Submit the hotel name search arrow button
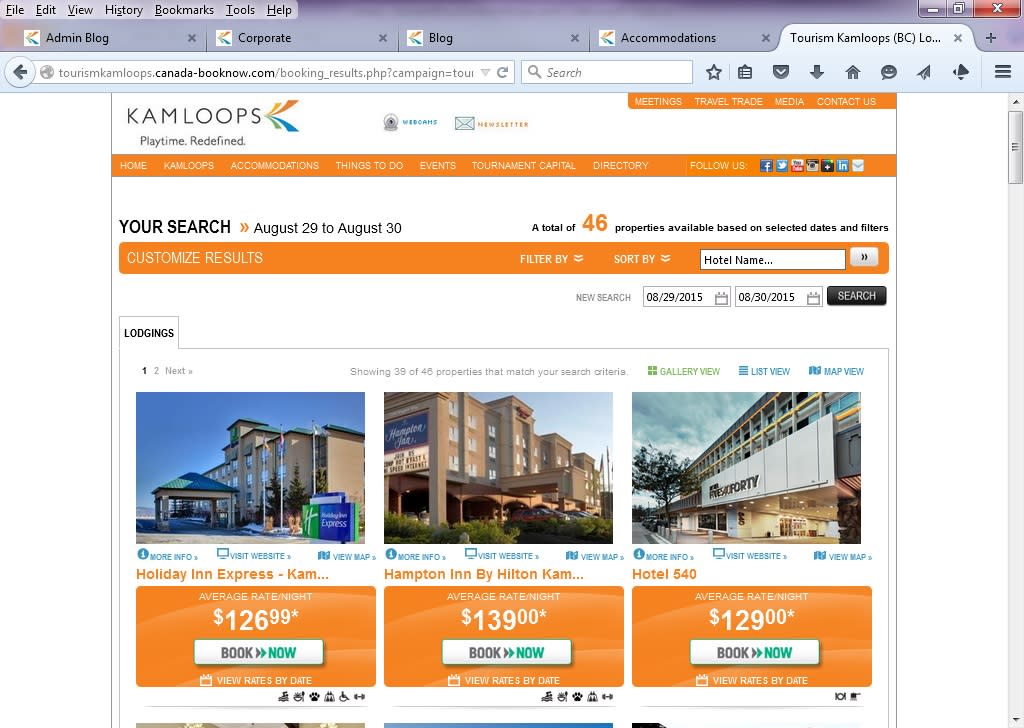Image resolution: width=1024 pixels, height=728 pixels. pos(864,257)
